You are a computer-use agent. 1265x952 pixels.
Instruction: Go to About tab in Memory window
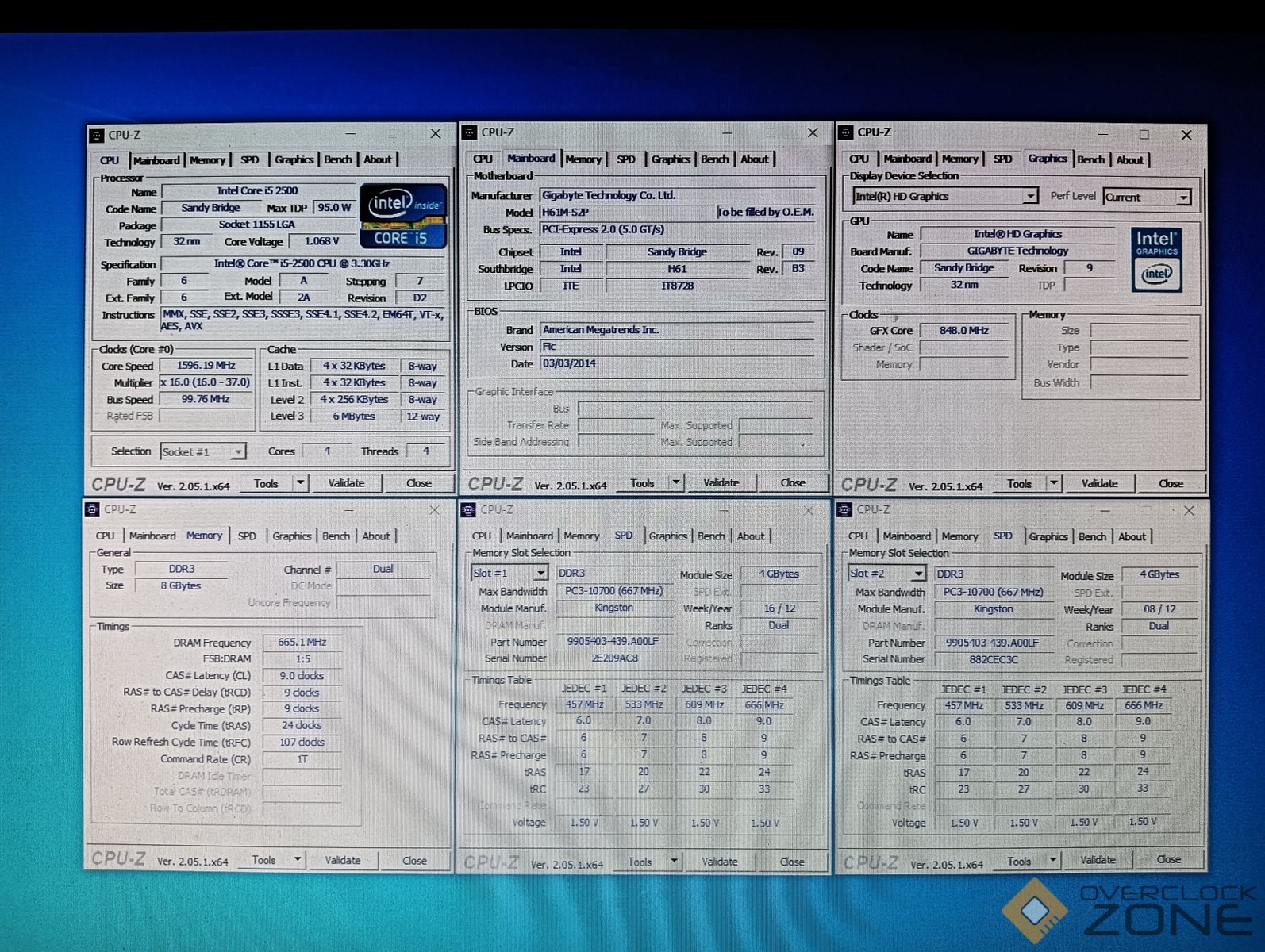(x=376, y=536)
